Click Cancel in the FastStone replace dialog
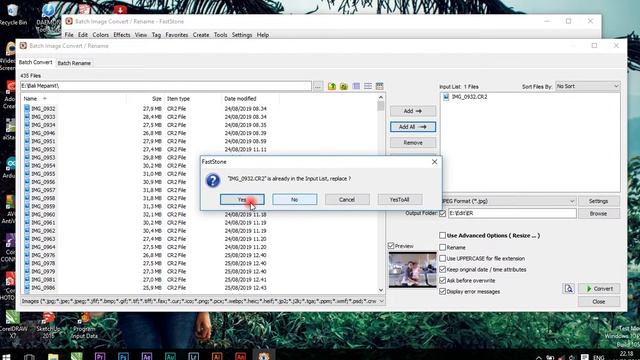Image resolution: width=640 pixels, height=360 pixels. (x=347, y=200)
